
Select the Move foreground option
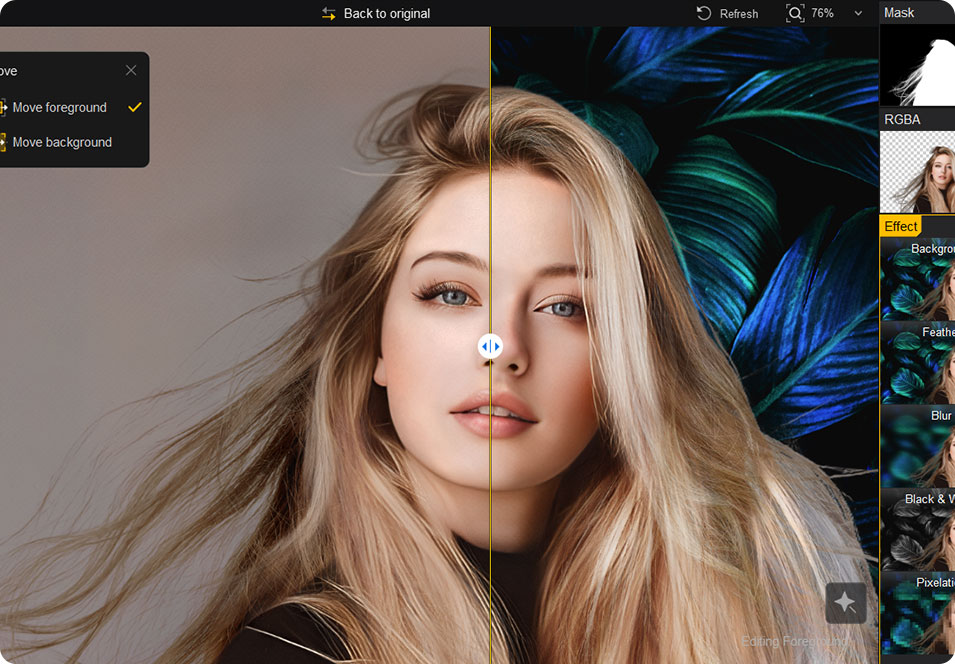coord(60,108)
